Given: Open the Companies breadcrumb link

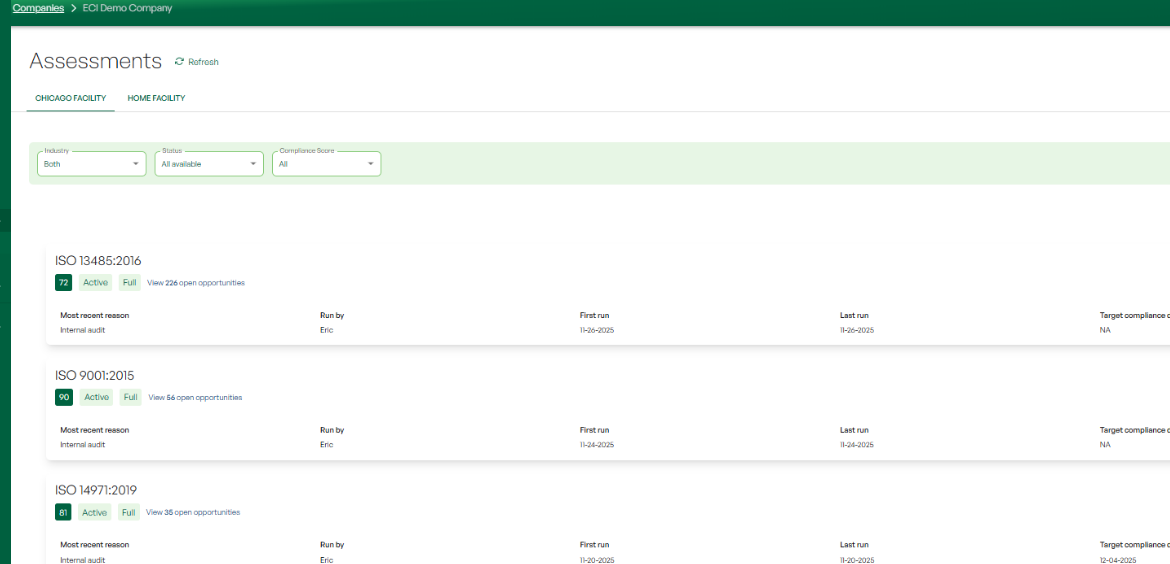Looking at the screenshot, I should pyautogui.click(x=38, y=8).
